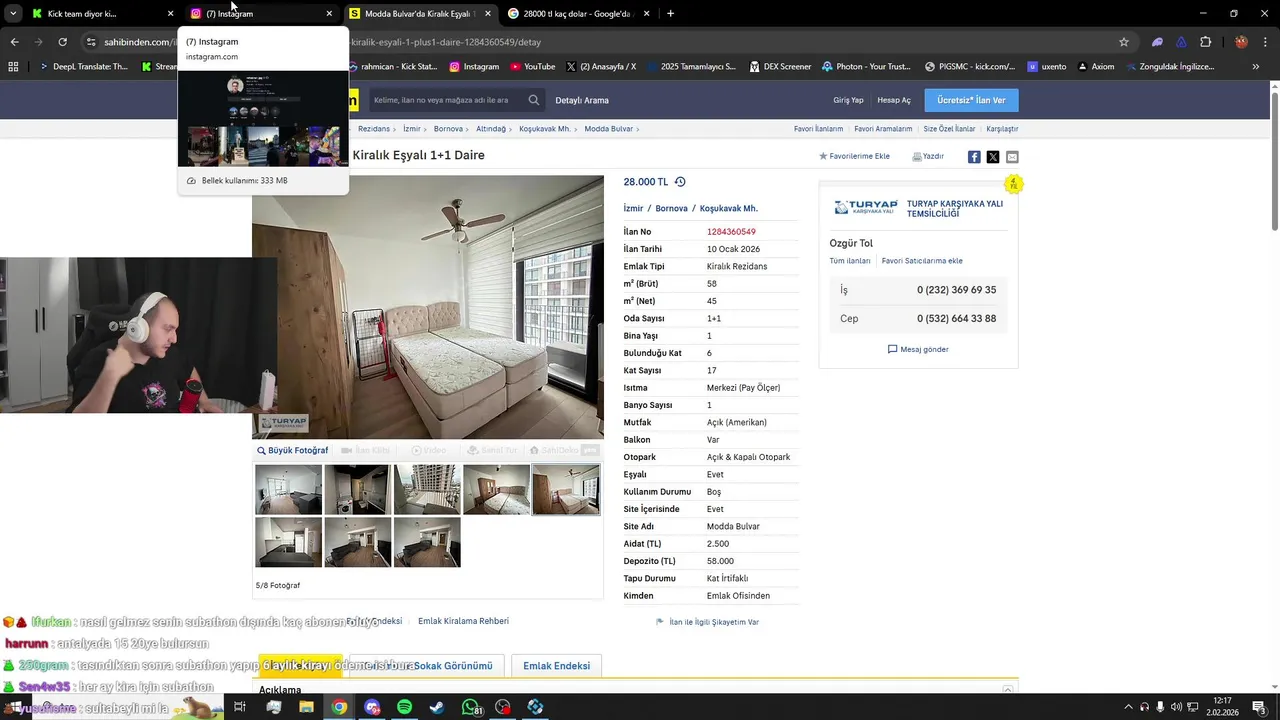Share the listing on Facebook

tap(974, 157)
